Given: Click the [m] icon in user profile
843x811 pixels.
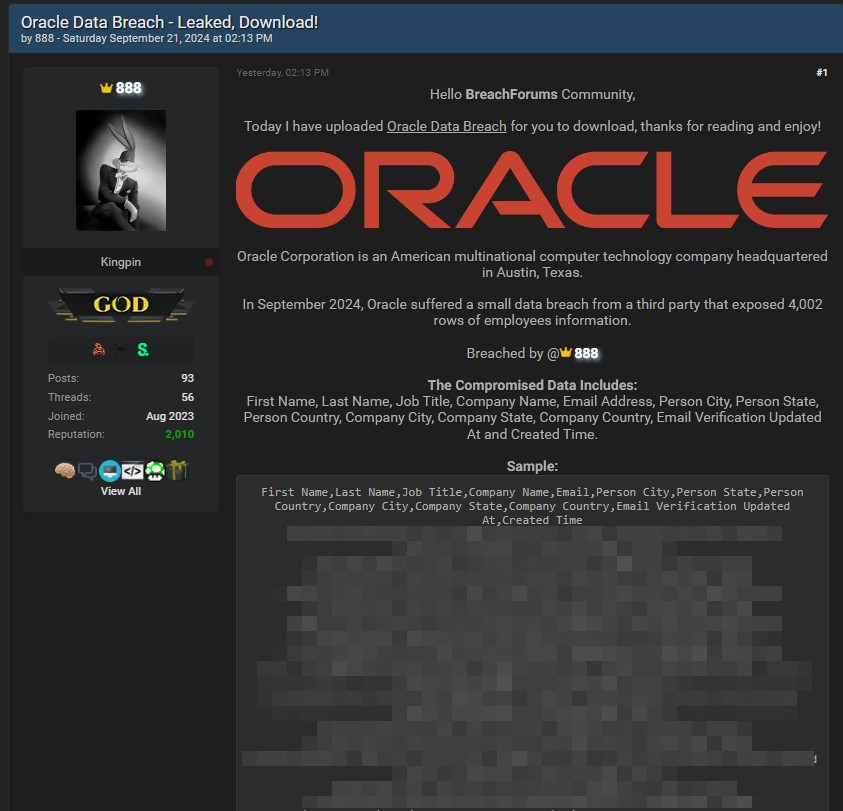Looking at the screenshot, I should tap(121, 349).
